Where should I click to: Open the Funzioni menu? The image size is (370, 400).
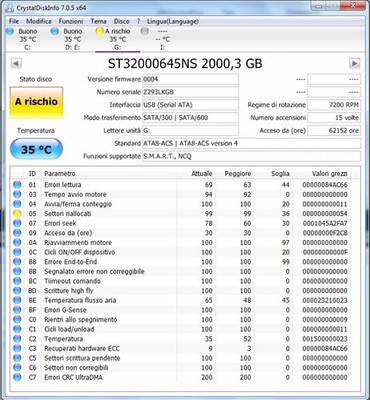pyautogui.click(x=71, y=21)
